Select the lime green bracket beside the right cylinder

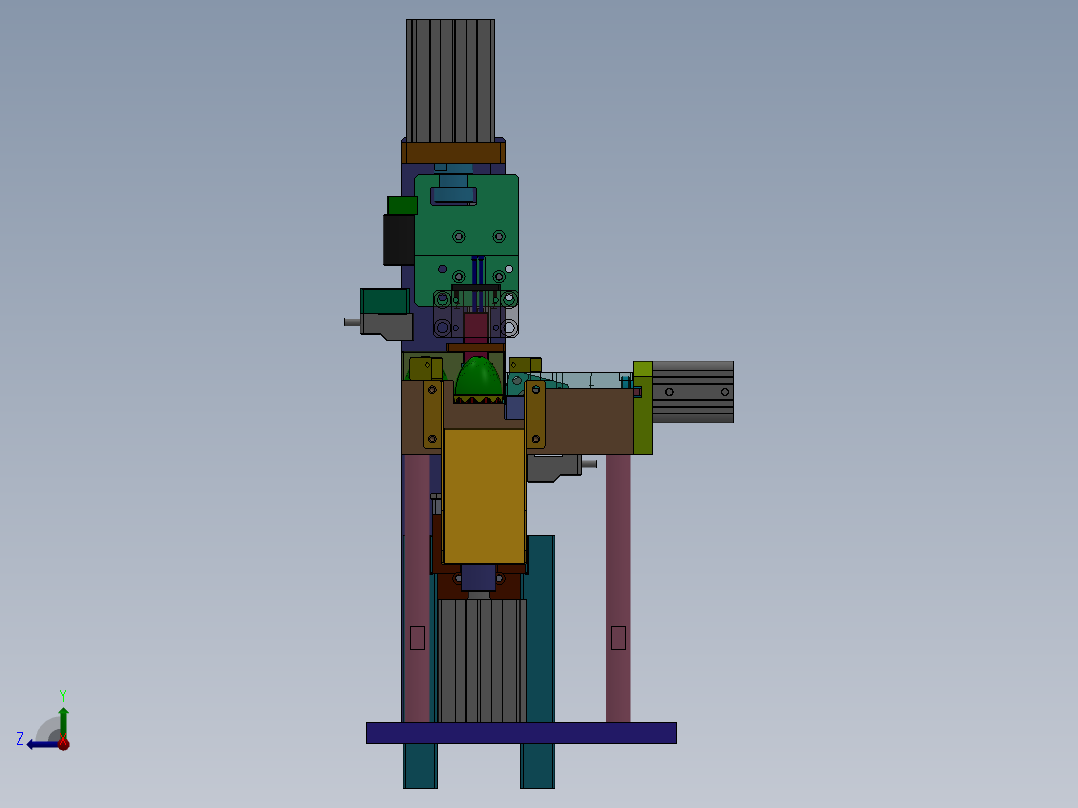[643, 408]
